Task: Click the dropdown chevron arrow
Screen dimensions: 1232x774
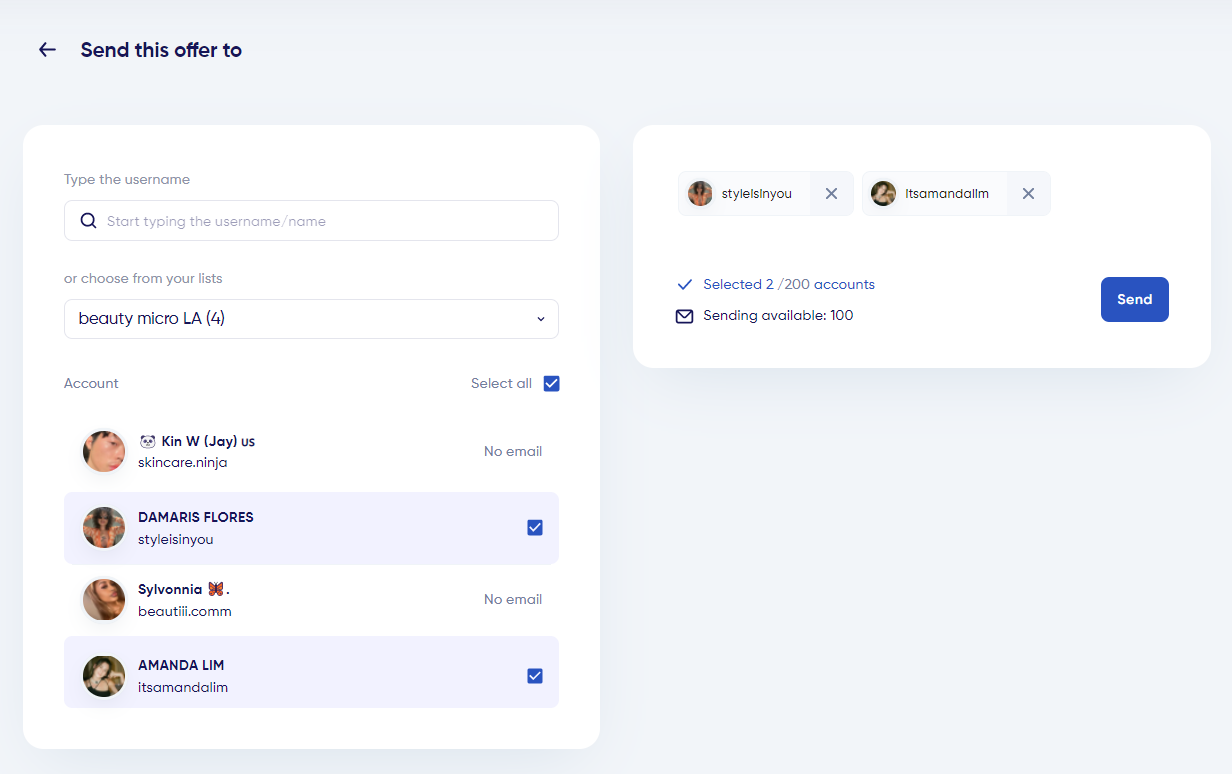Action: point(541,319)
